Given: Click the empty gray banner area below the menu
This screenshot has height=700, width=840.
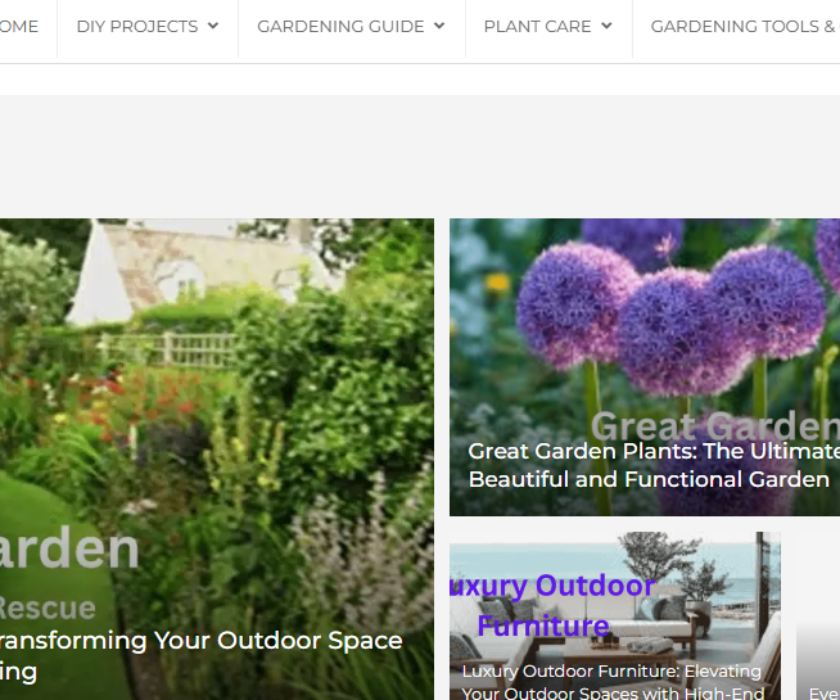Looking at the screenshot, I should (420, 156).
